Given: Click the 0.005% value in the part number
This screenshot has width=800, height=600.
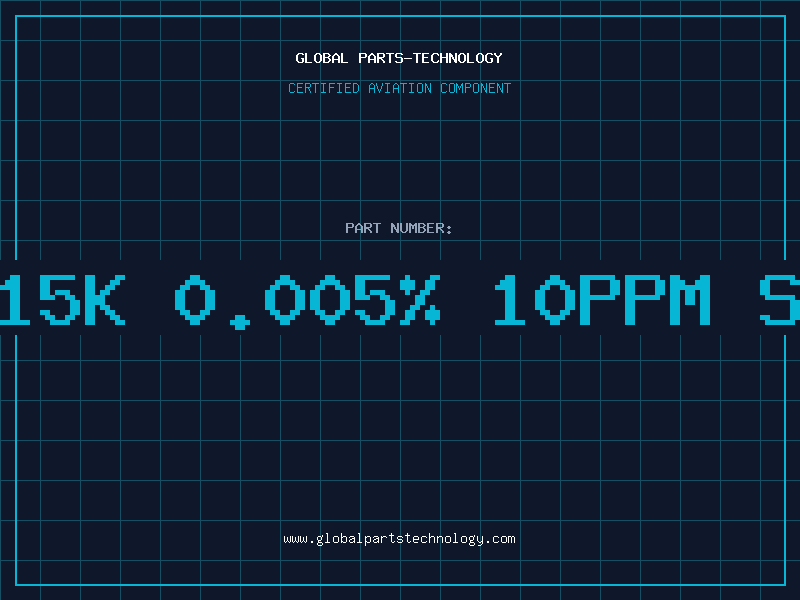Looking at the screenshot, I should (307, 301).
